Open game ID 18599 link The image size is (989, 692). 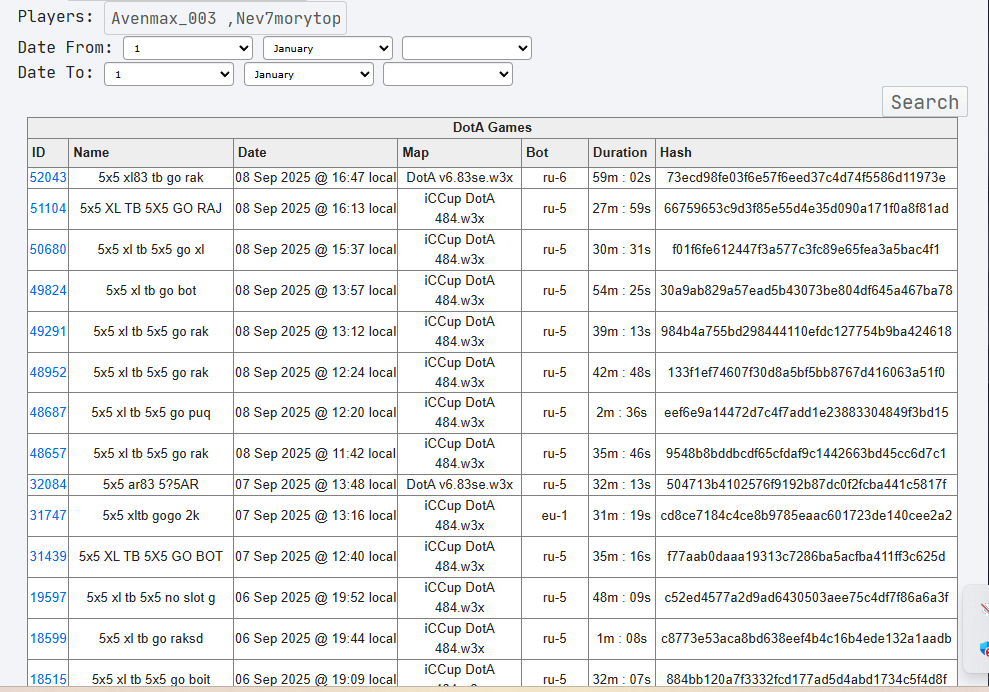[48, 638]
